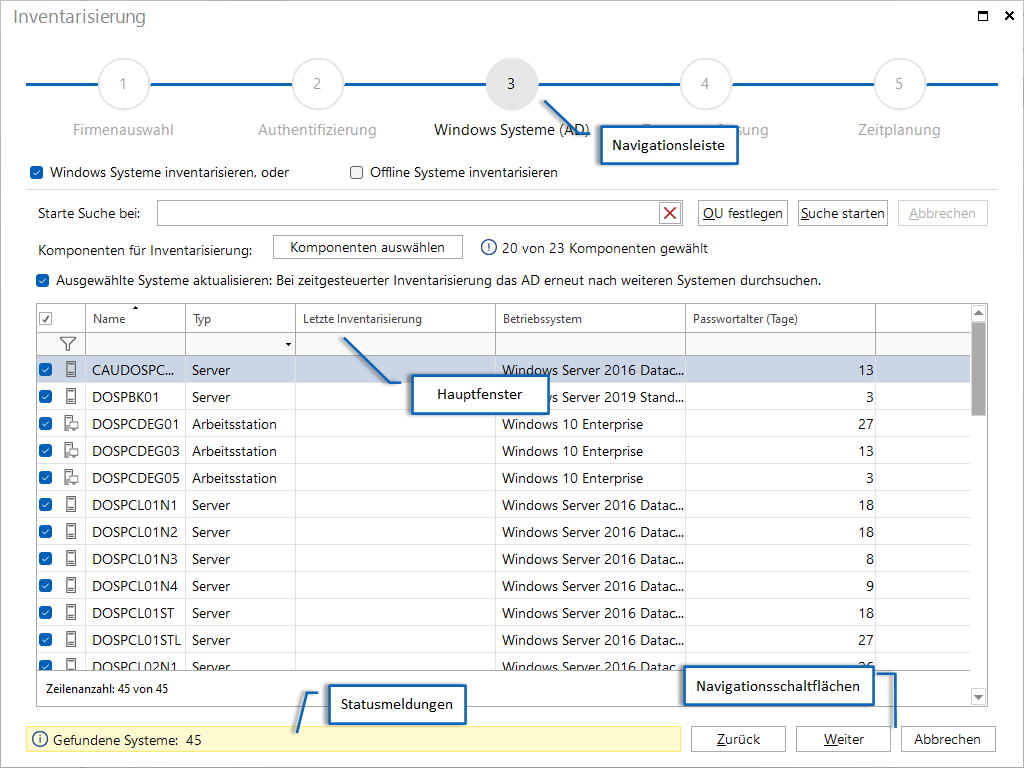Uncheck the DOSPCDEG03 row checkbox

[46, 451]
